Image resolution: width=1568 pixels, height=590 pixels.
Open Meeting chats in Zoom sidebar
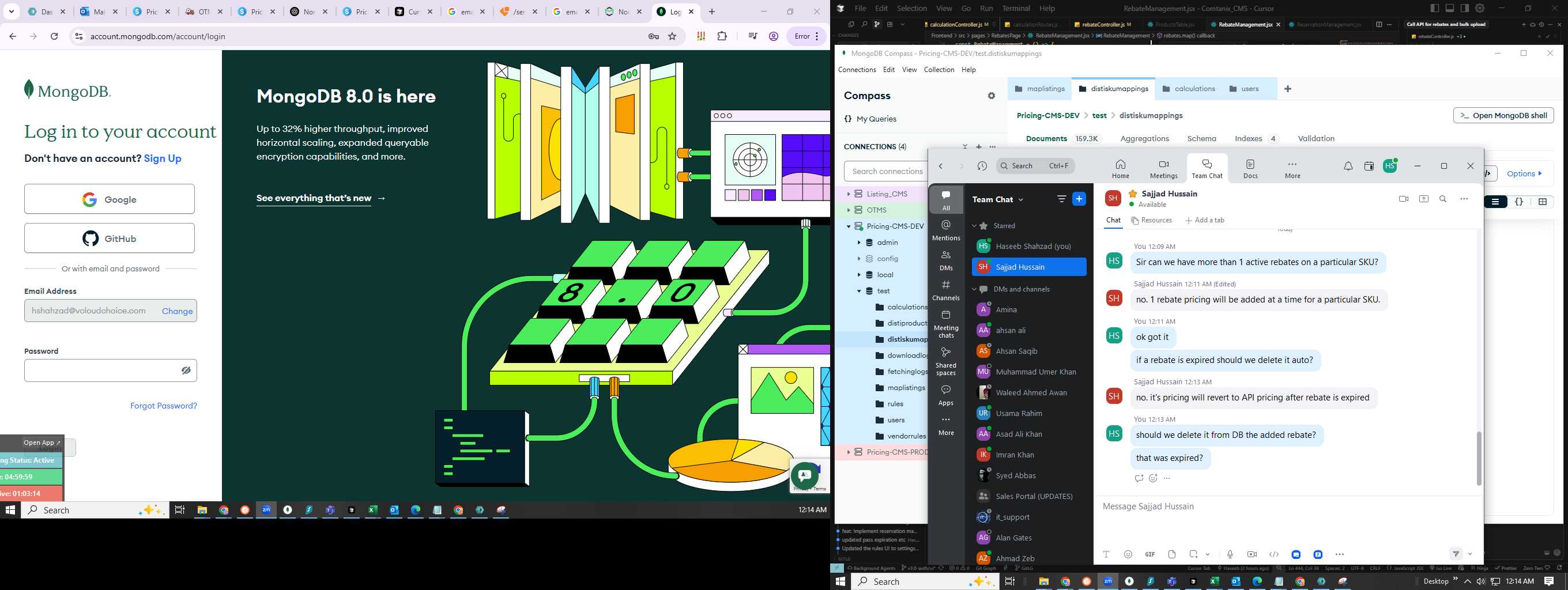tap(946, 324)
